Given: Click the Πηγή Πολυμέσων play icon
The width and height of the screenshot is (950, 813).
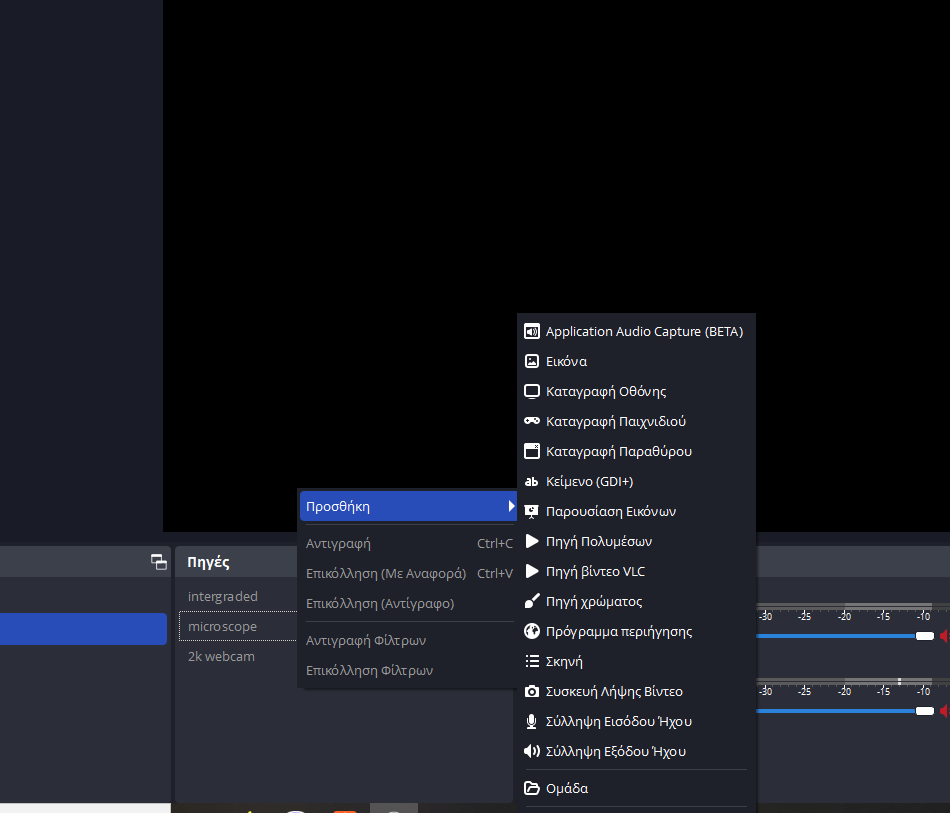Looking at the screenshot, I should (531, 541).
